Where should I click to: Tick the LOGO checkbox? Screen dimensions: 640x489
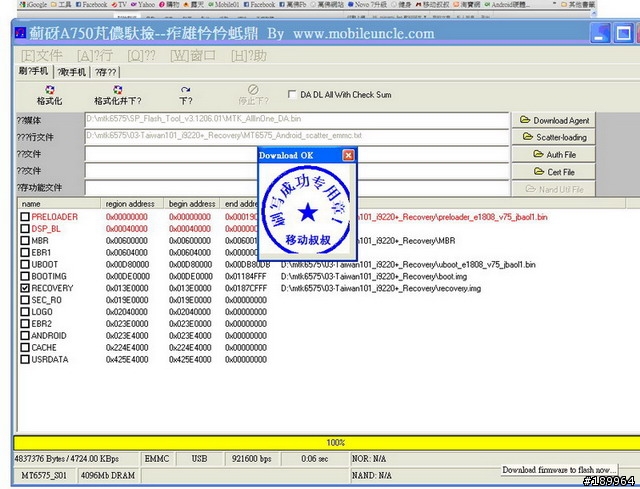pyautogui.click(x=25, y=312)
